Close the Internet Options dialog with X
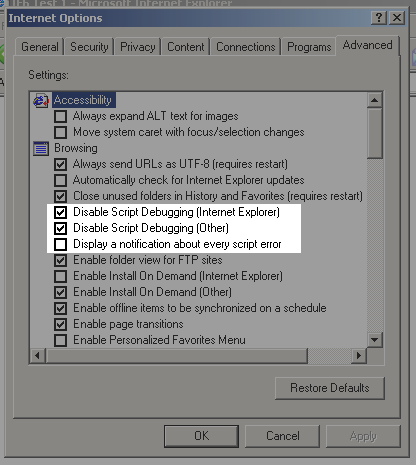416x465 pixels. click(x=397, y=18)
